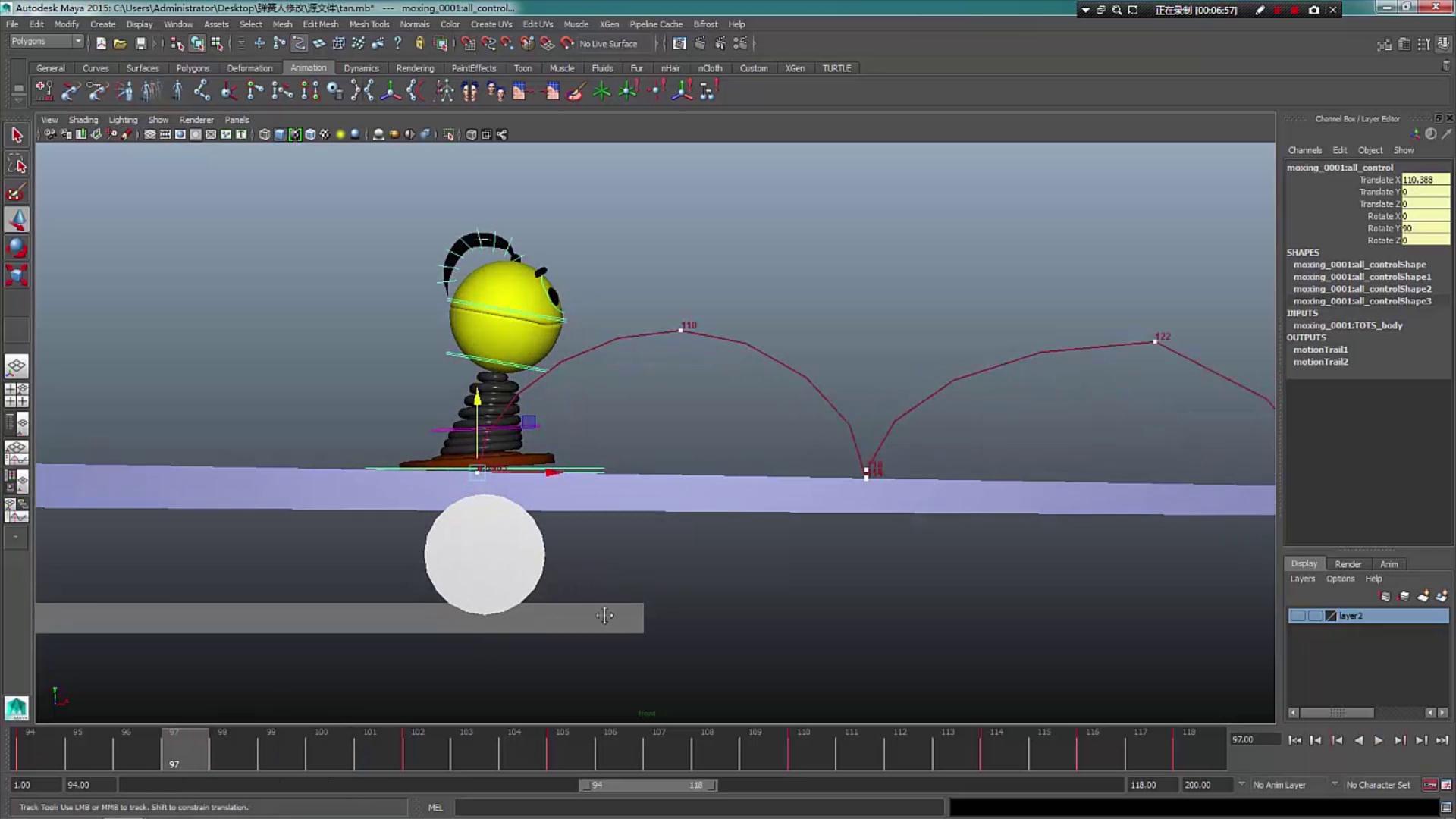Image resolution: width=1456 pixels, height=819 pixels.
Task: Click create new layer icon
Action: (x=1423, y=597)
